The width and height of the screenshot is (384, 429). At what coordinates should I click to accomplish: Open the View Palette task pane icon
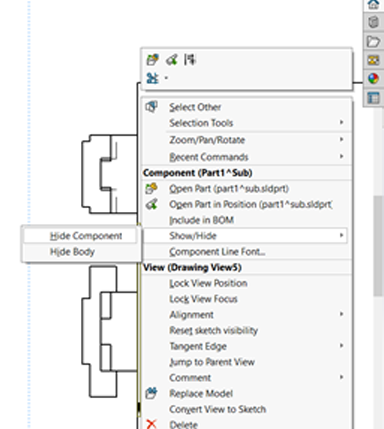click(x=373, y=60)
